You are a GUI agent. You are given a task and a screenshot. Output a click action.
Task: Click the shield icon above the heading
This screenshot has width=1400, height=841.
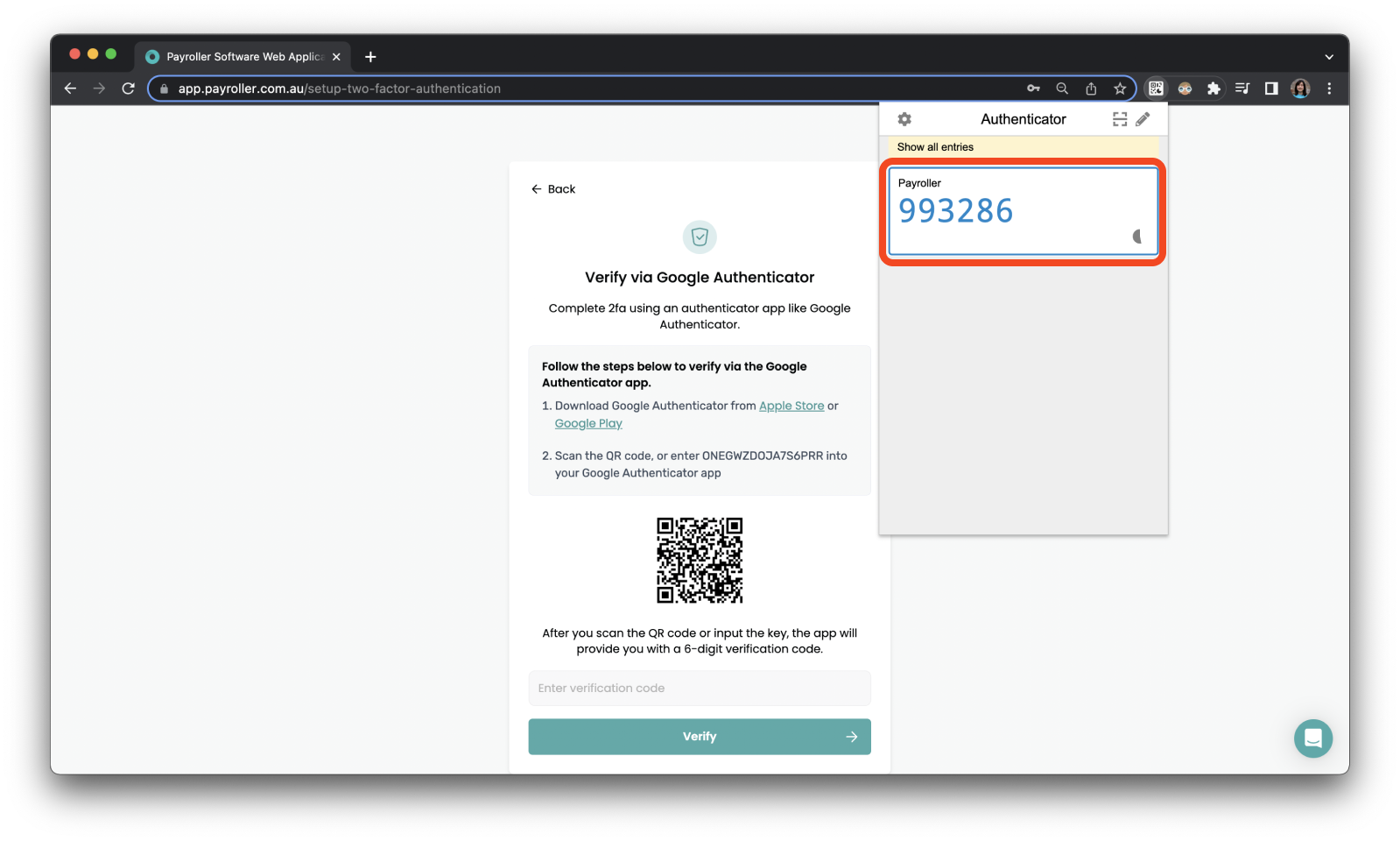700,237
